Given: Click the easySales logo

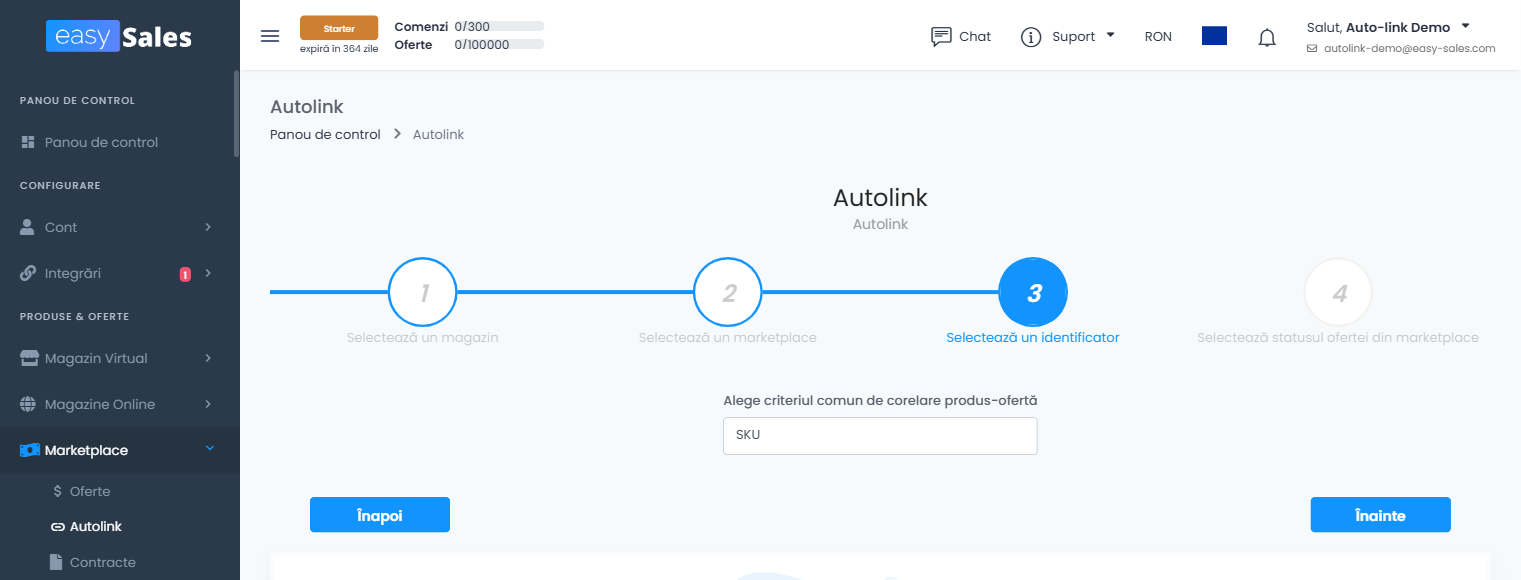Looking at the screenshot, I should click(x=119, y=37).
